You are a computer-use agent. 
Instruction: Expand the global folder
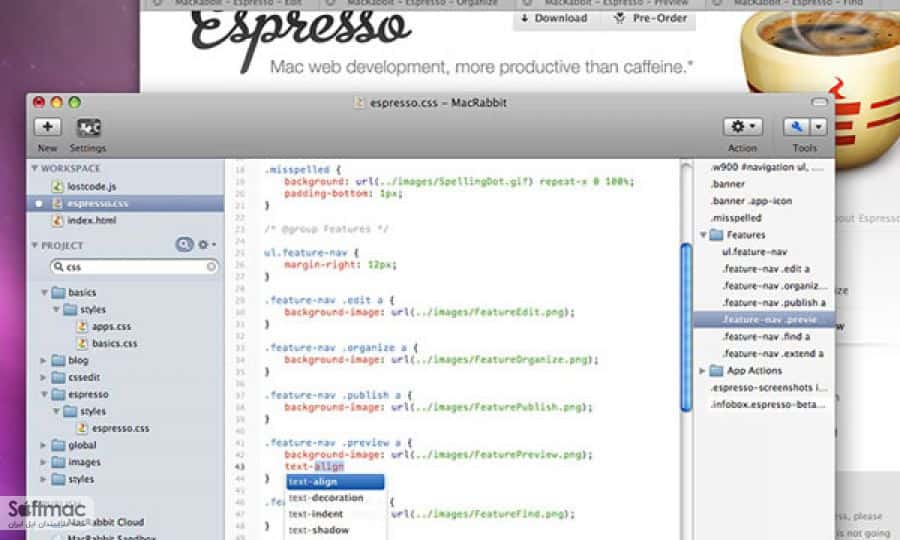click(44, 445)
